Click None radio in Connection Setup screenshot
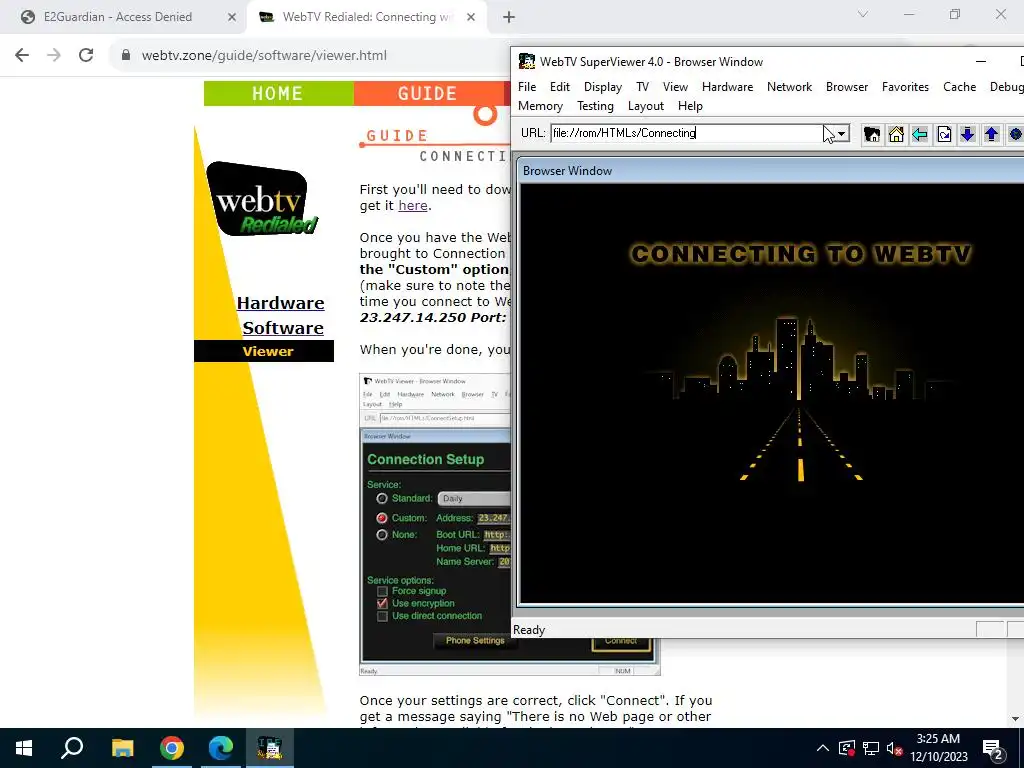This screenshot has width=1024, height=768. (x=382, y=535)
